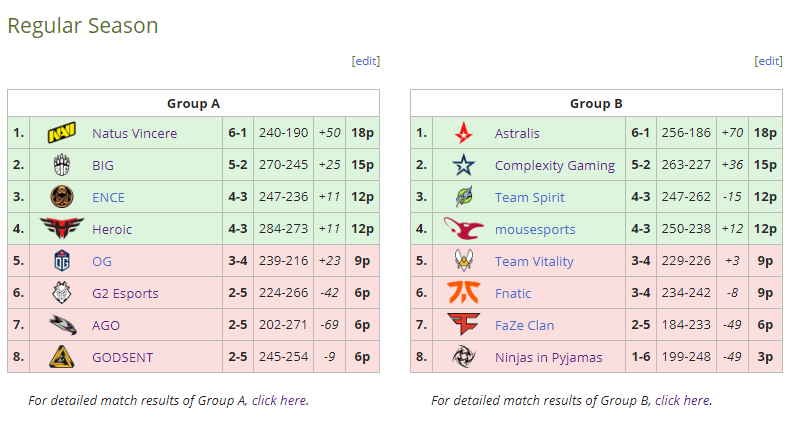Click the BIG team logo
The height and width of the screenshot is (439, 805).
pos(62,165)
